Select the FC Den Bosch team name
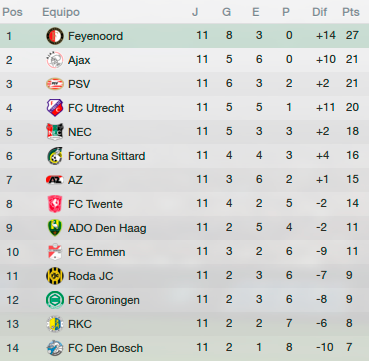The image size is (369, 361). (105, 348)
